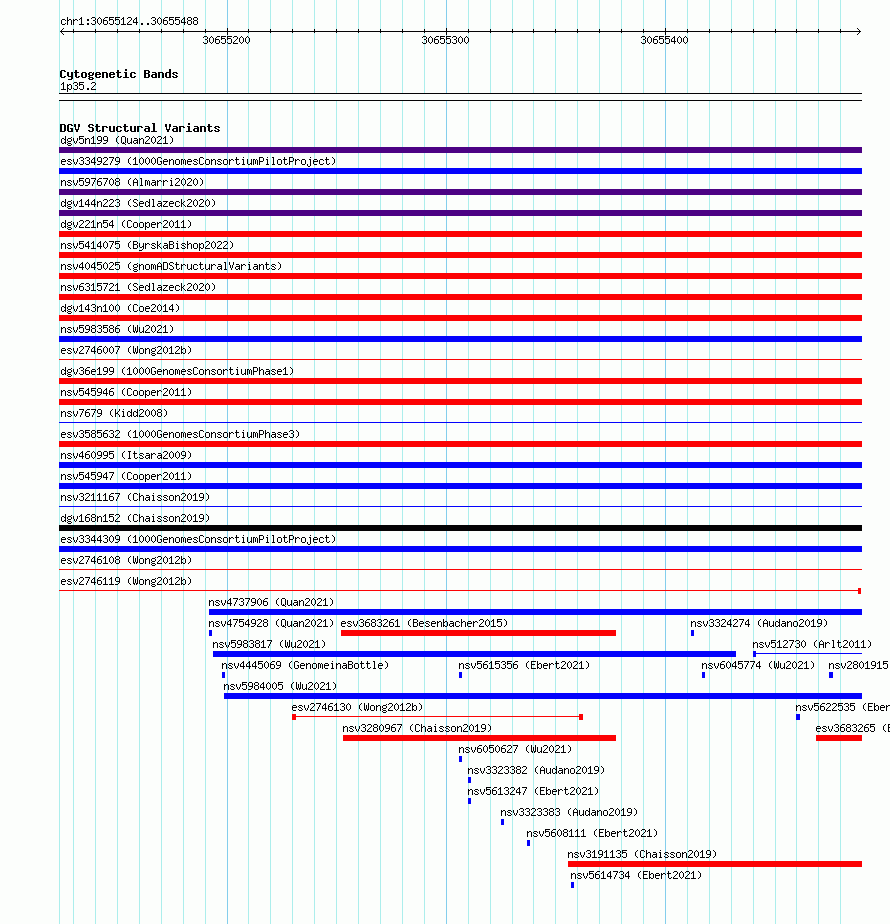Open dgv144n223 (Sedlazeck2020) variant entry
This screenshot has width=890, height=924.
pos(138,203)
